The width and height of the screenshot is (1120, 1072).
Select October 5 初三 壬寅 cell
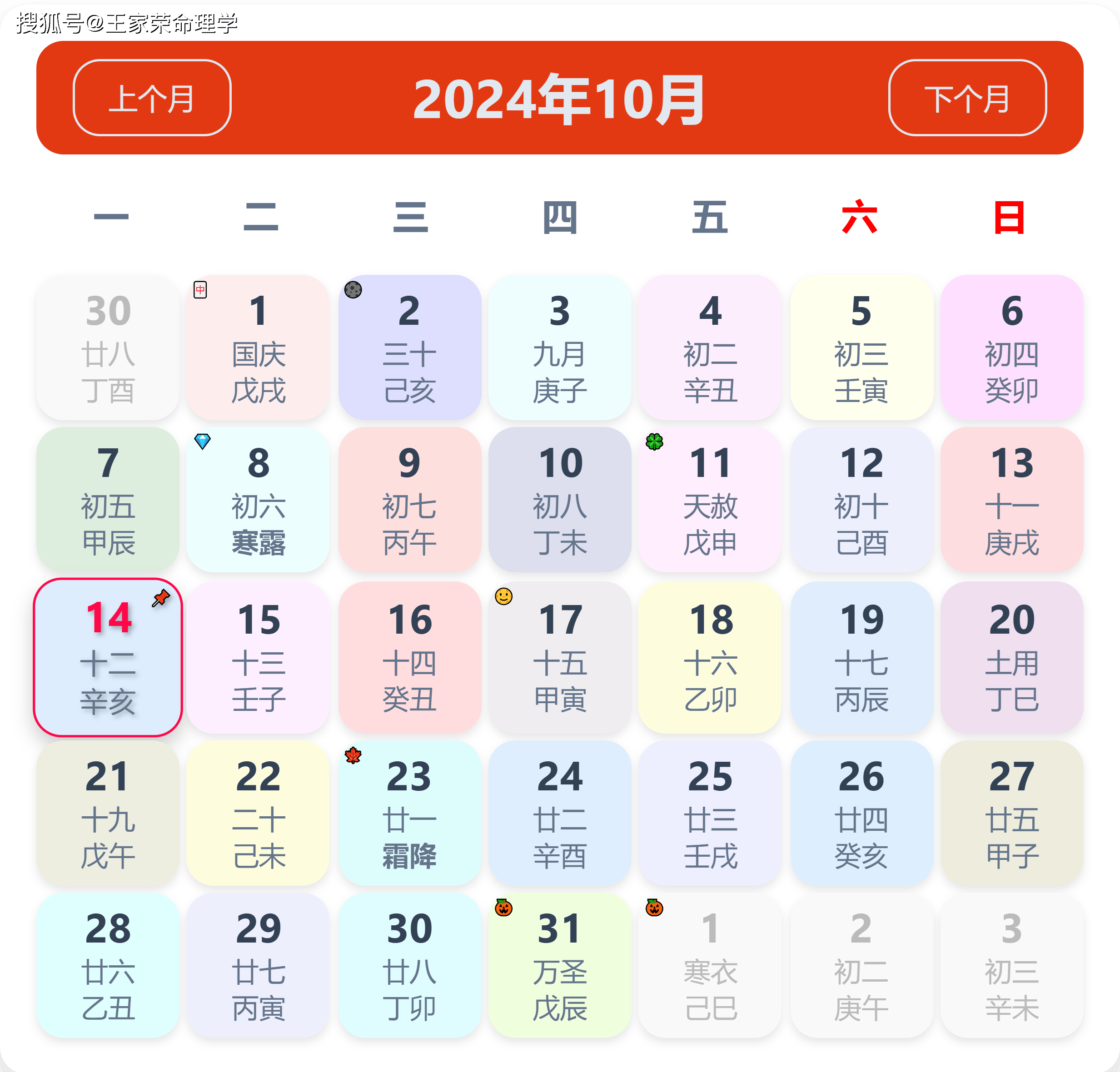[x=862, y=348]
